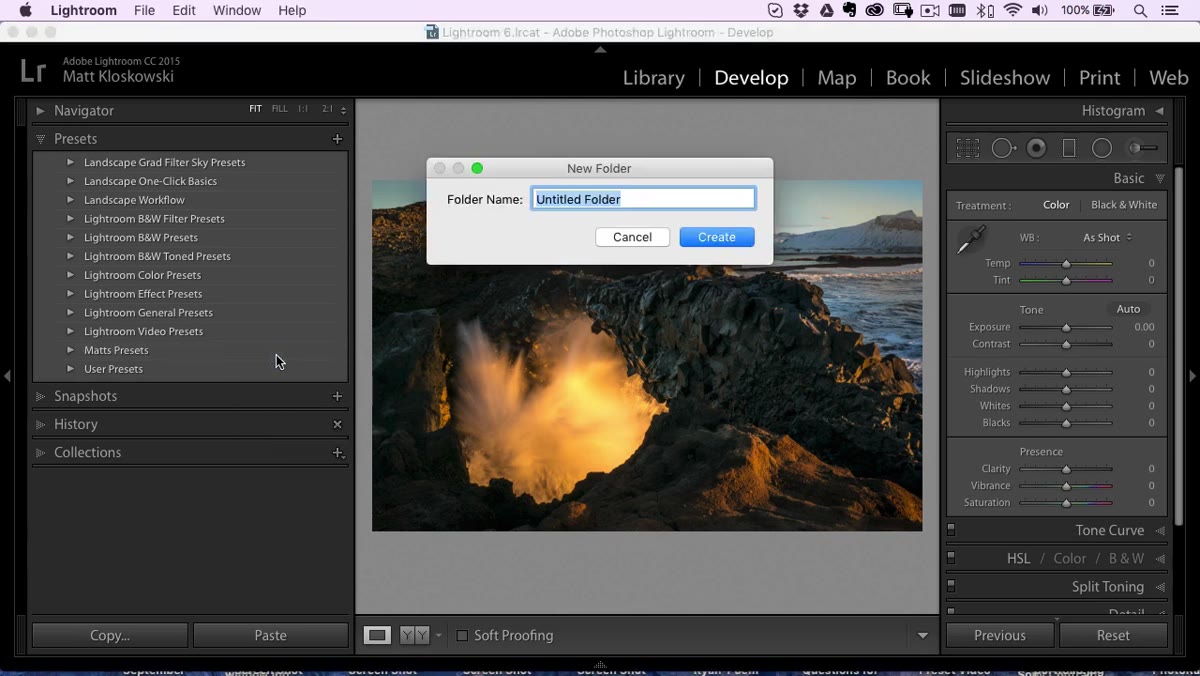The height and width of the screenshot is (676, 1200).
Task: Open the Dropbox menu bar icon
Action: (x=801, y=10)
